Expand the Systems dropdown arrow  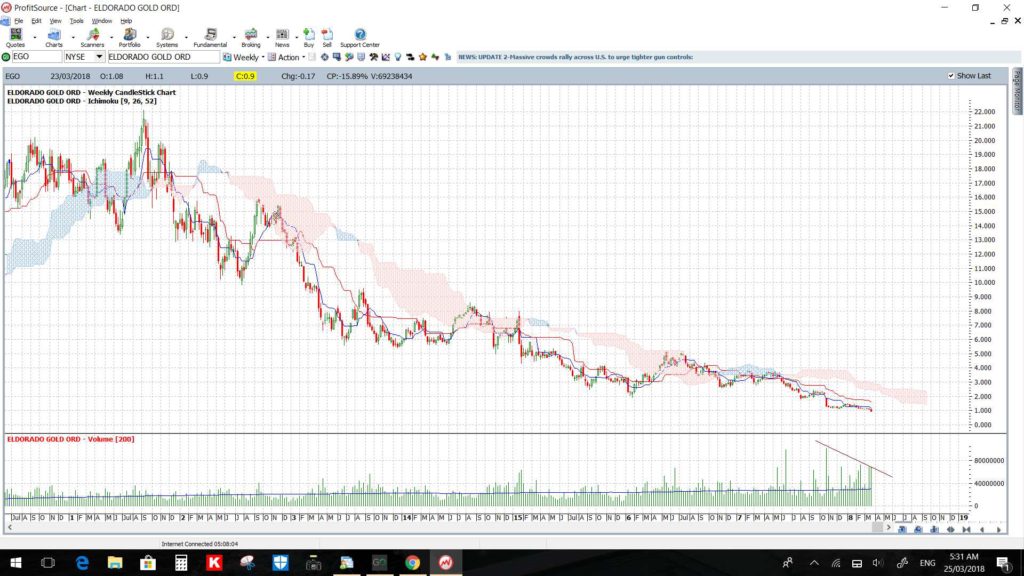186,37
